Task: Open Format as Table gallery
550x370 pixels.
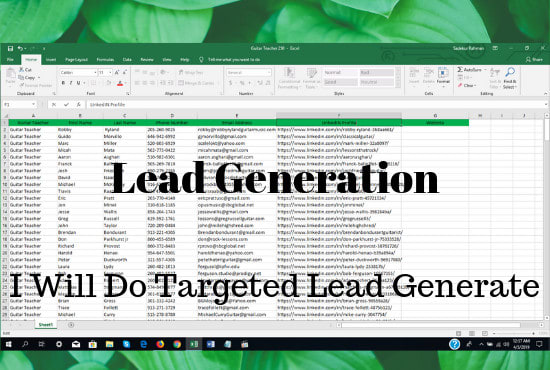Action: coord(311,78)
